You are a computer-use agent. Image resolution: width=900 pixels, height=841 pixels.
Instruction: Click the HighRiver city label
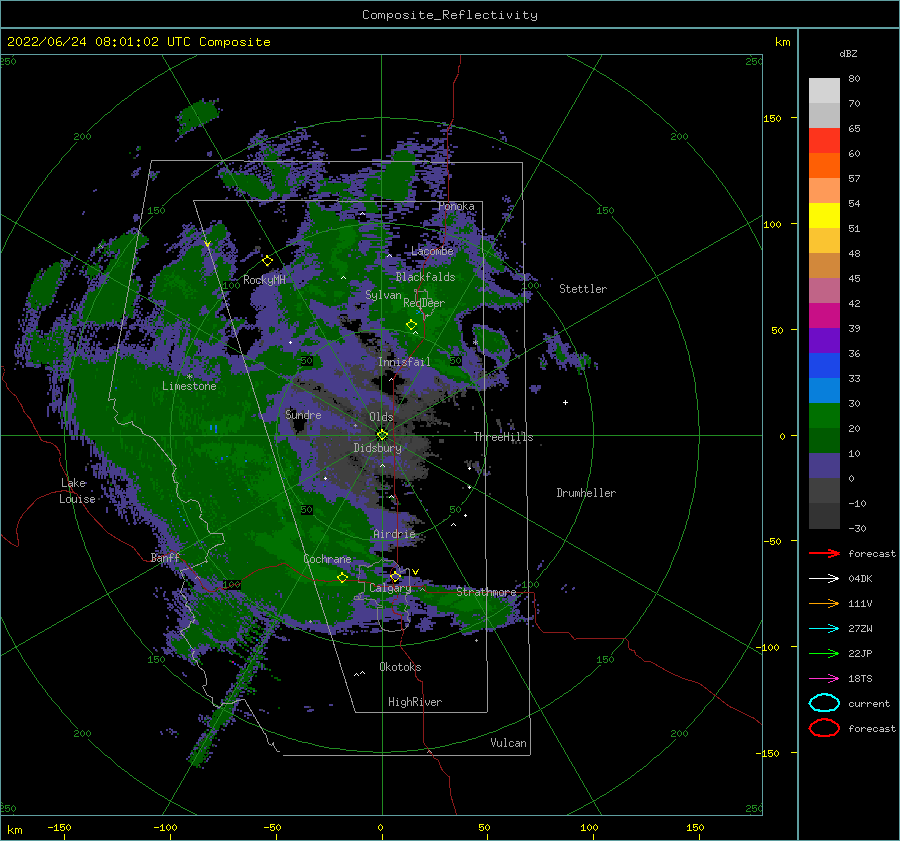point(415,702)
